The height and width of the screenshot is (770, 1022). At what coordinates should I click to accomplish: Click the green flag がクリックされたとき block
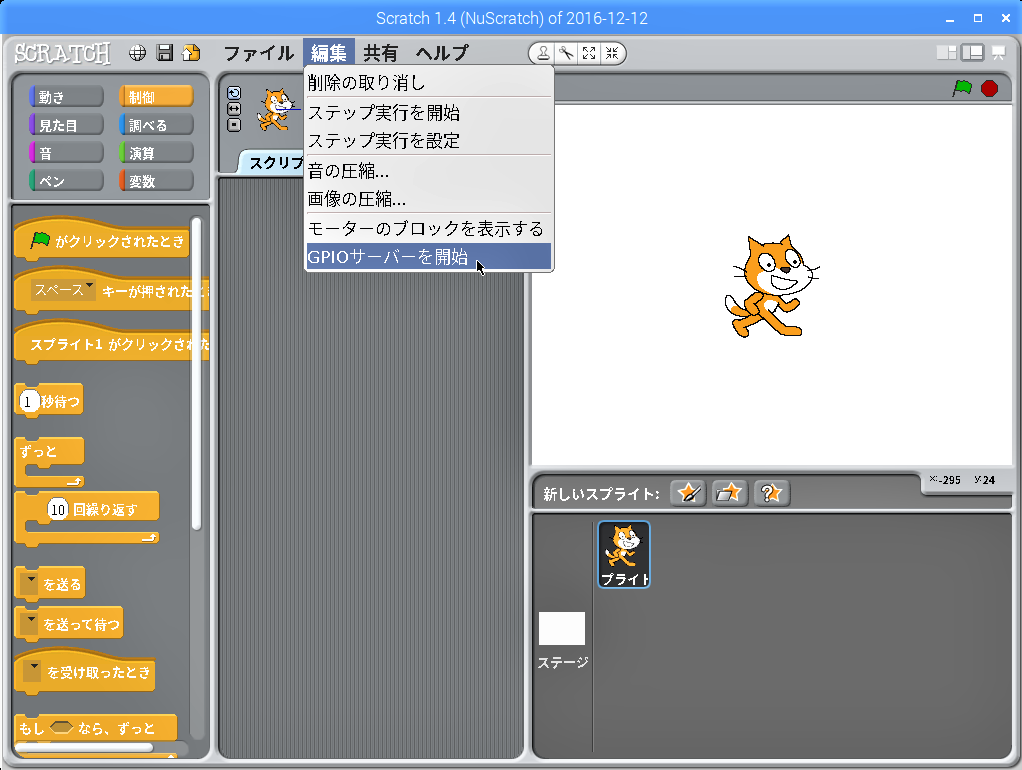(x=102, y=238)
